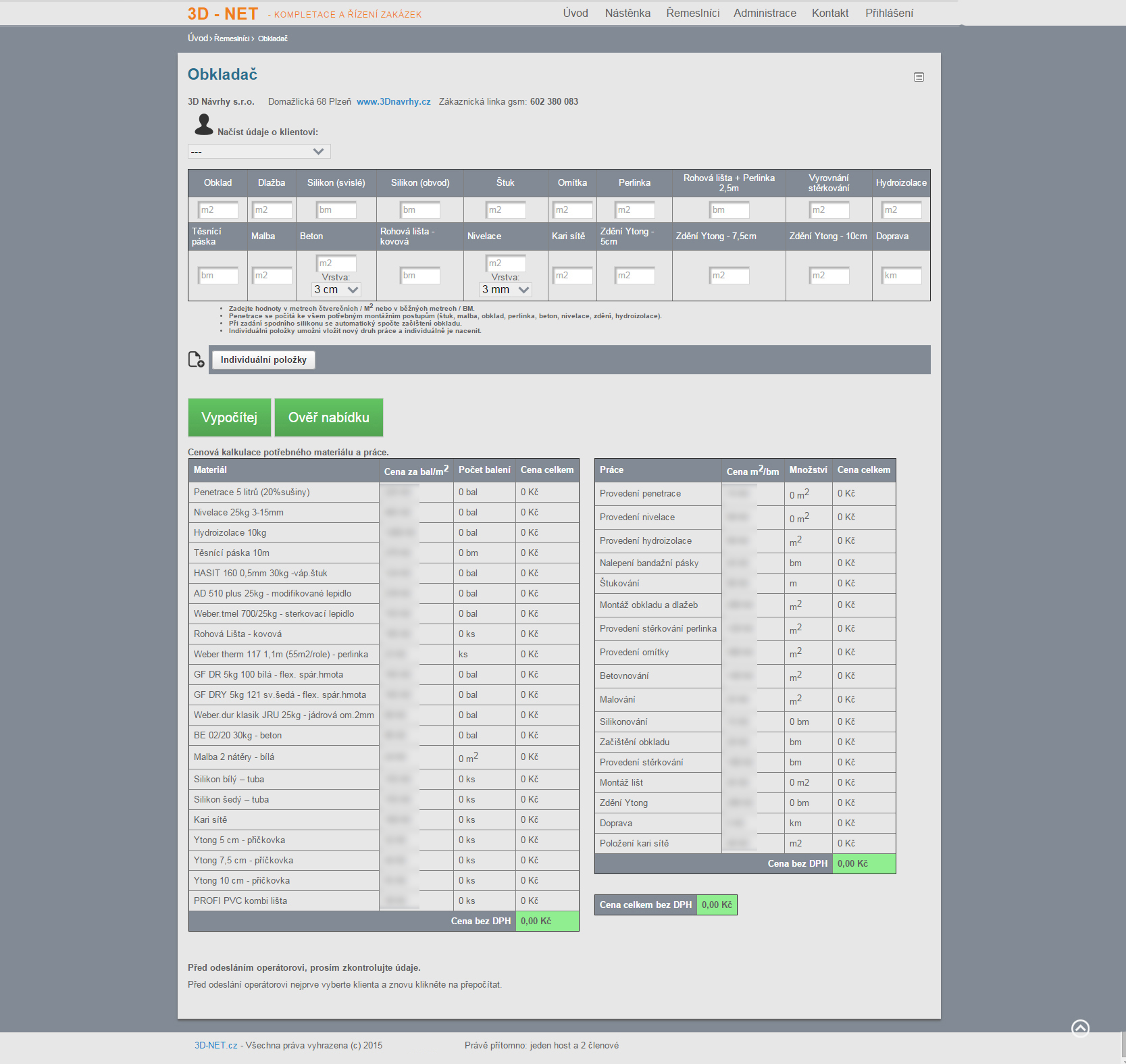Image resolution: width=1126 pixels, height=1064 pixels.
Task: Click the Individuální položky button
Action: (263, 360)
